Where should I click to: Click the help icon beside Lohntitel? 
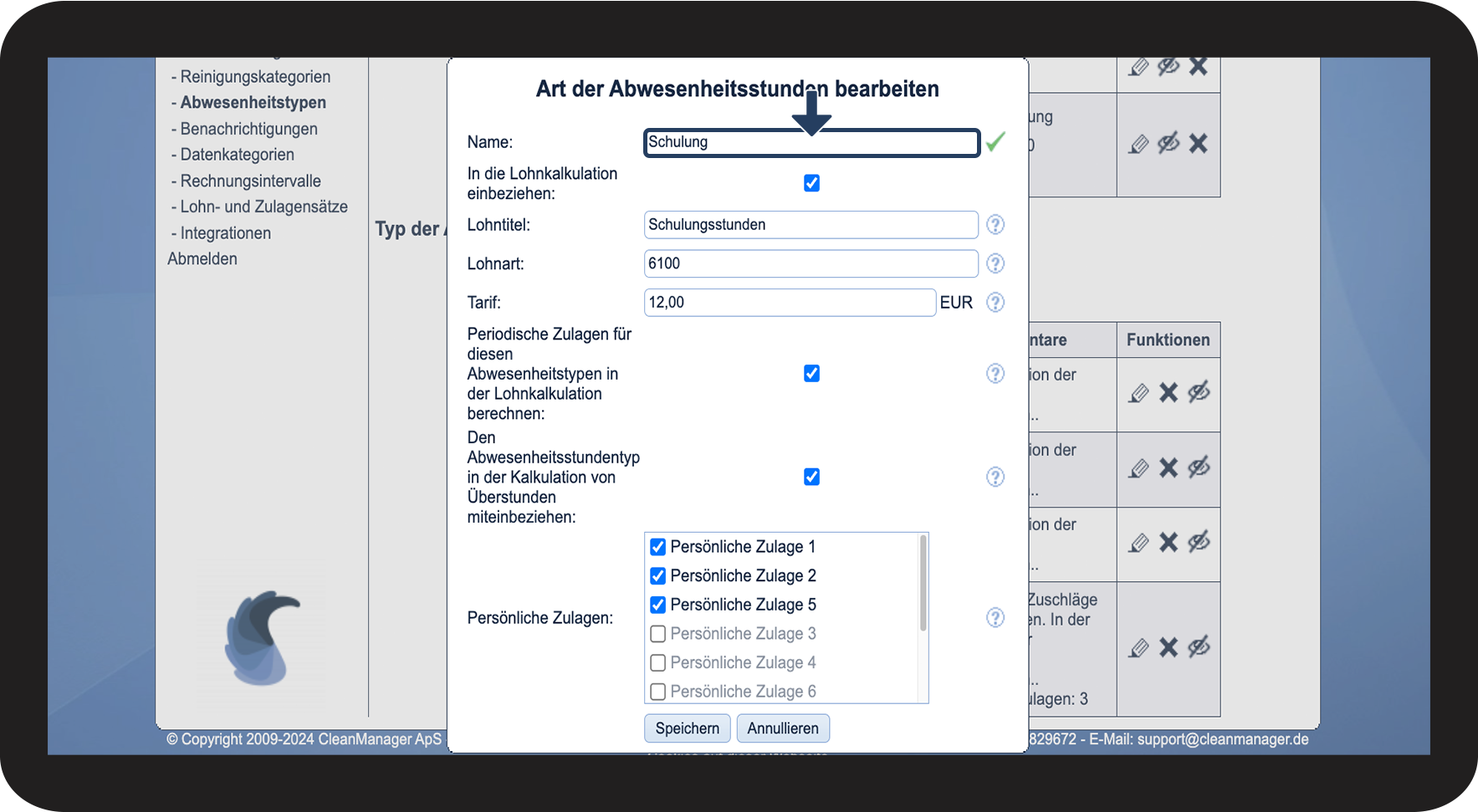(x=995, y=225)
